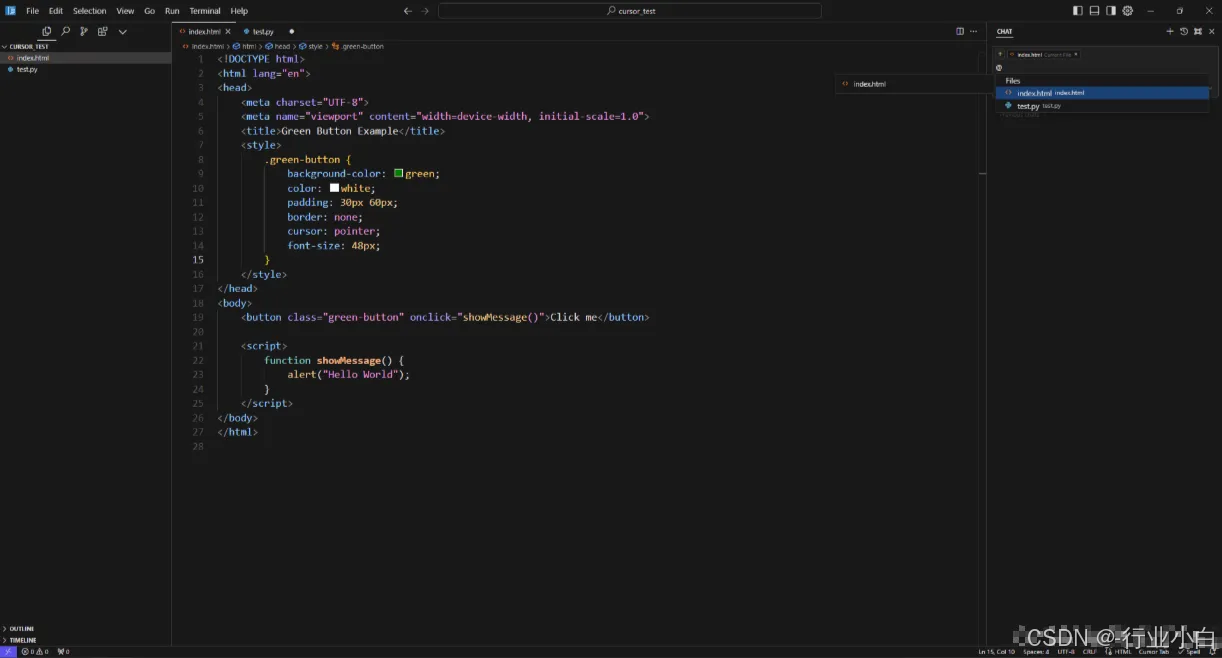
Task: Open the View menu
Action: pyautogui.click(x=125, y=11)
